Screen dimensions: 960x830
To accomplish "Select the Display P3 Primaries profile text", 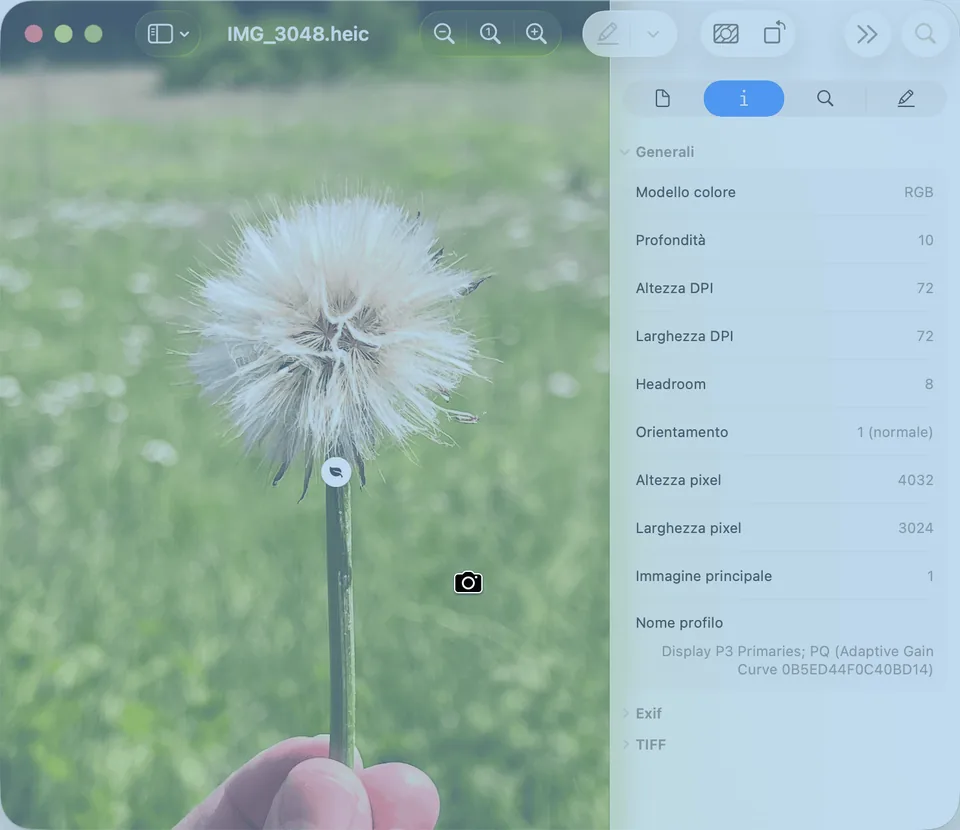I will click(797, 660).
